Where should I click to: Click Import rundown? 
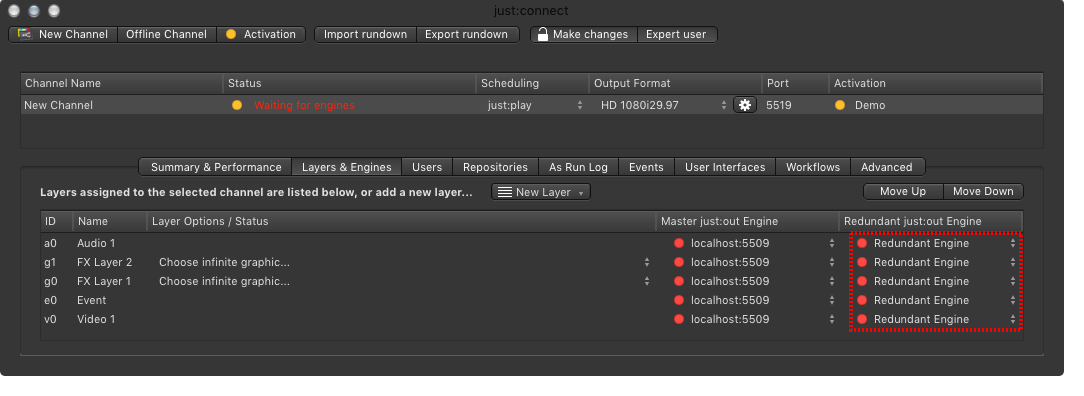pos(366,34)
